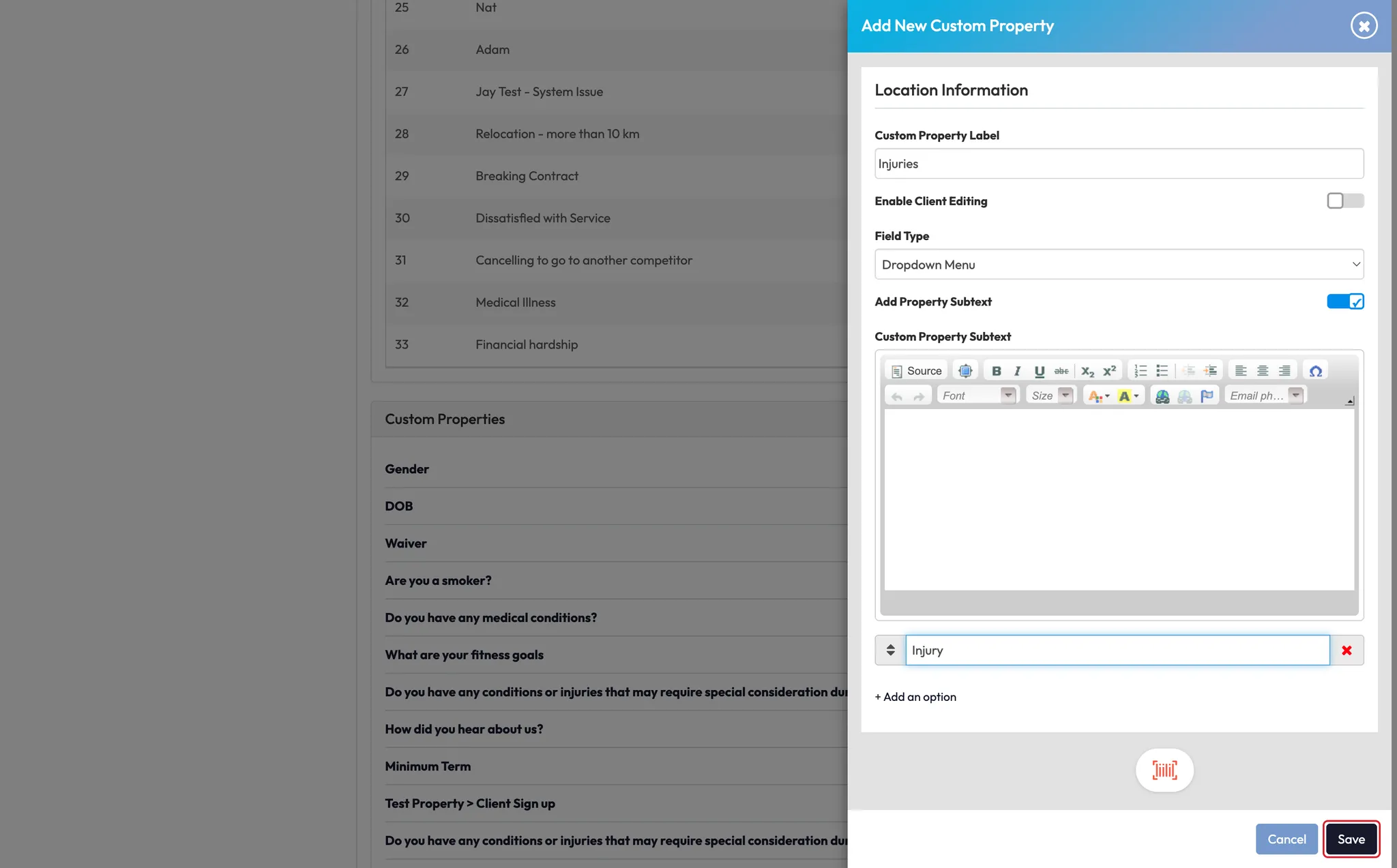
Task: Center-align text in the subtext editor
Action: pyautogui.click(x=1263, y=371)
